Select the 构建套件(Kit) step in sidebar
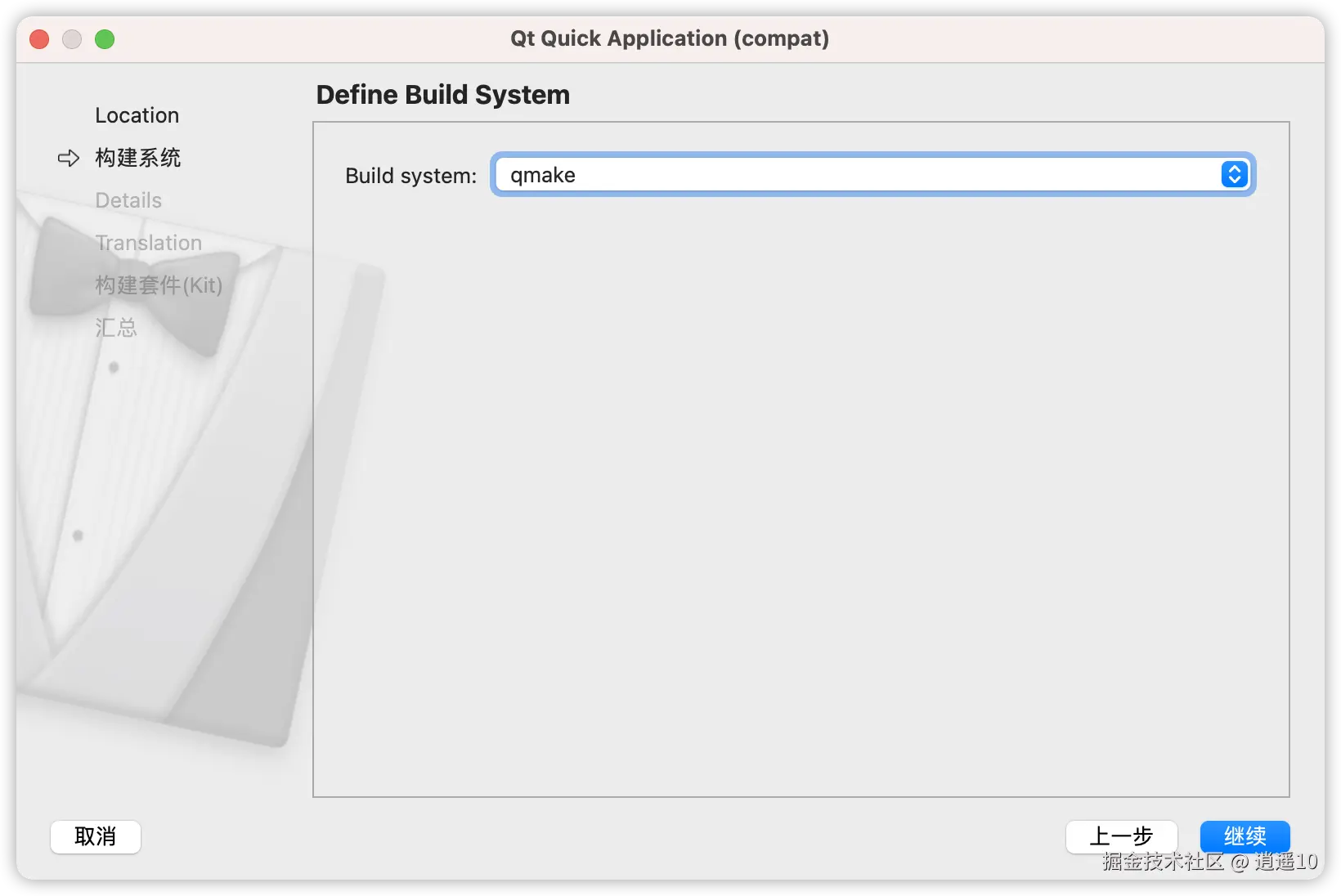 [x=159, y=285]
